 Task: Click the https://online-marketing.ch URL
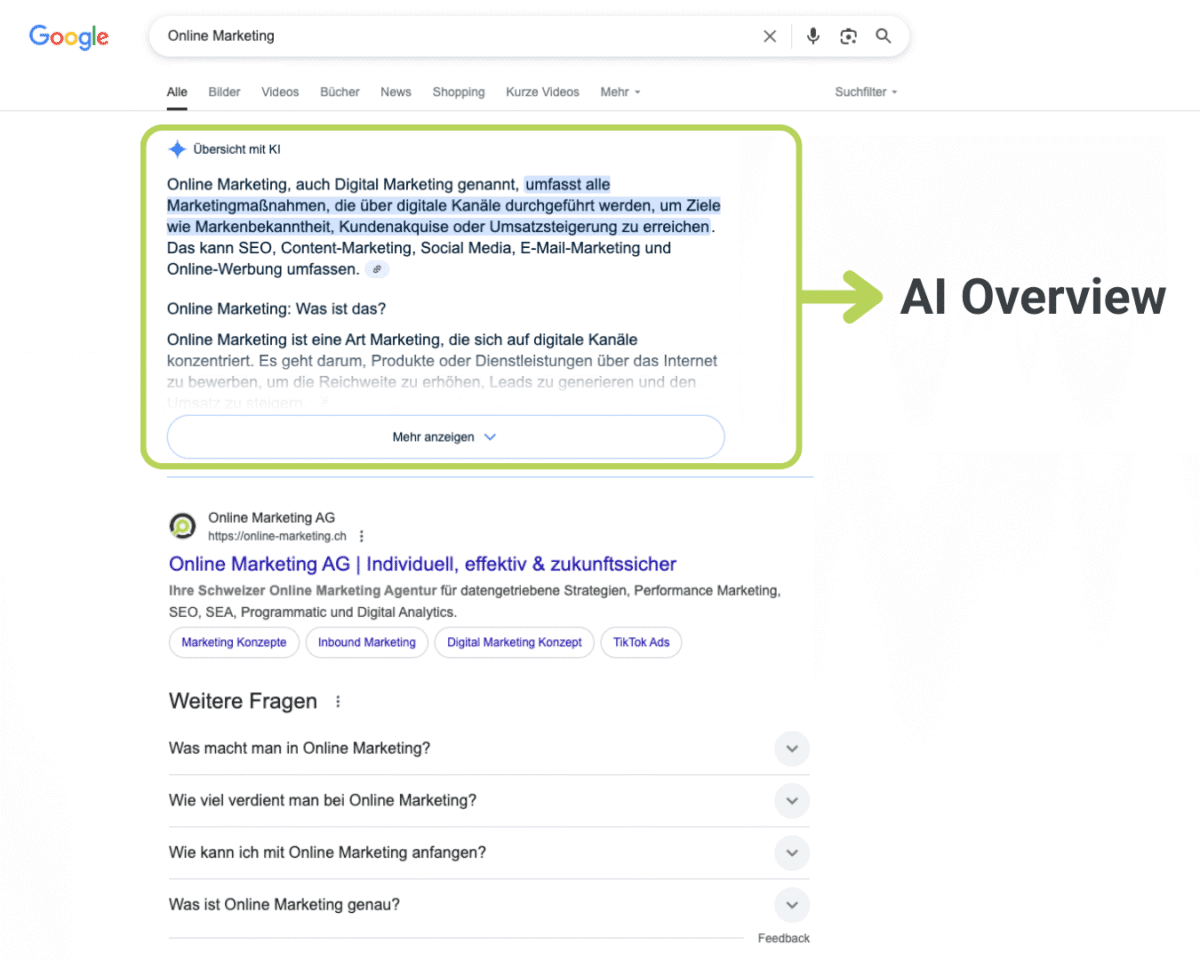coord(277,536)
